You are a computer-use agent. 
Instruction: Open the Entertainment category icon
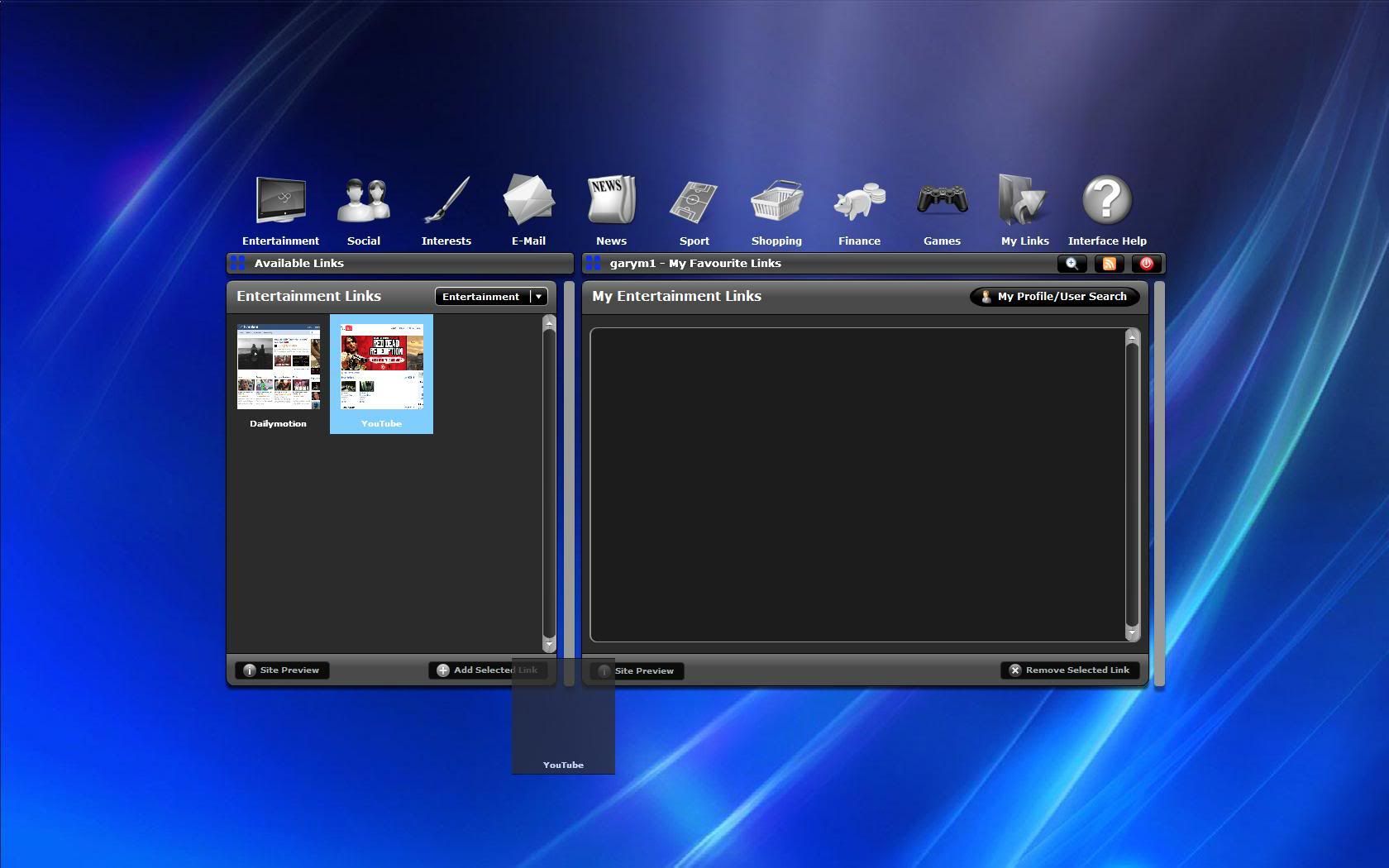(281, 200)
